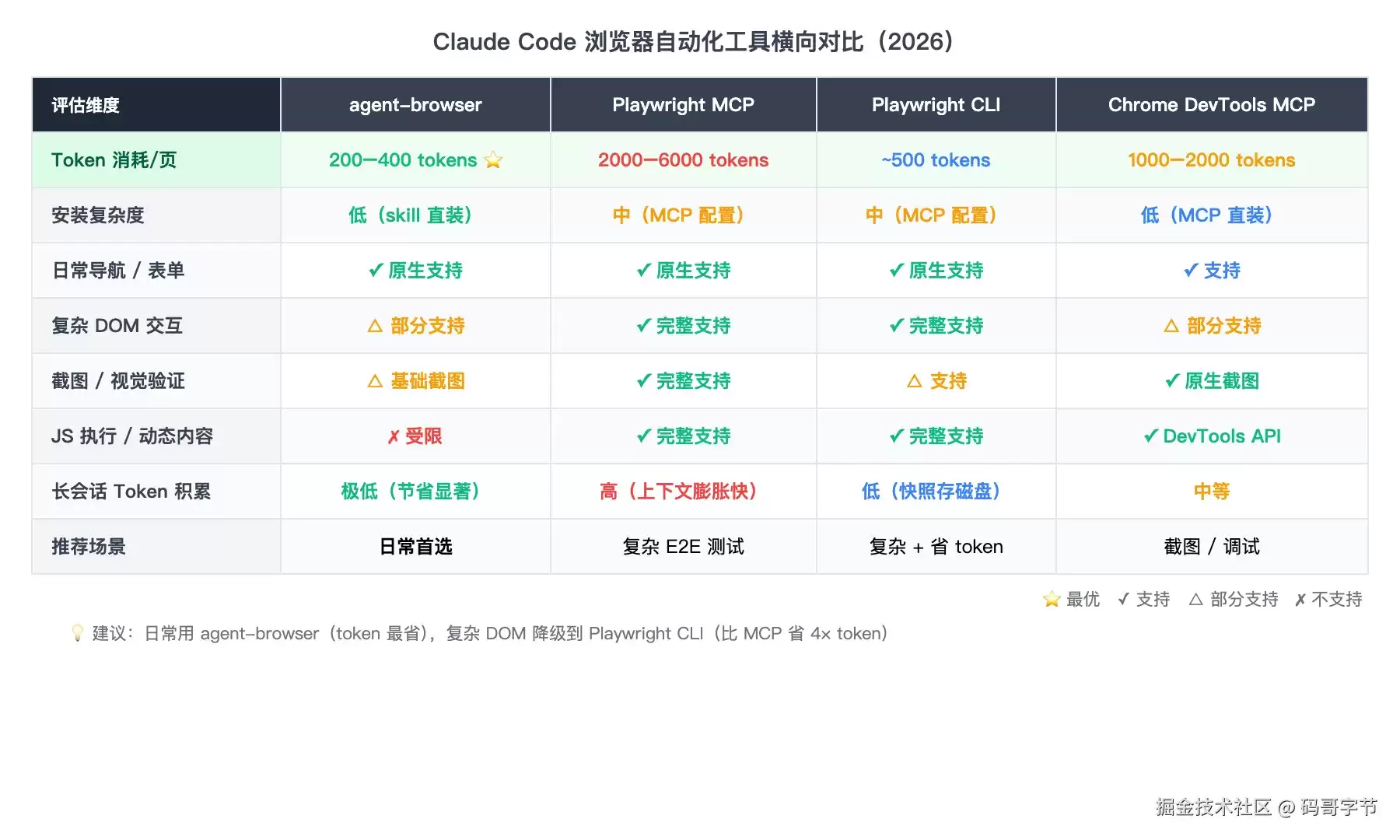Viewport: 1400px width, 840px height.
Task: Click the lightbulb icon before 建议
Action: [77, 633]
